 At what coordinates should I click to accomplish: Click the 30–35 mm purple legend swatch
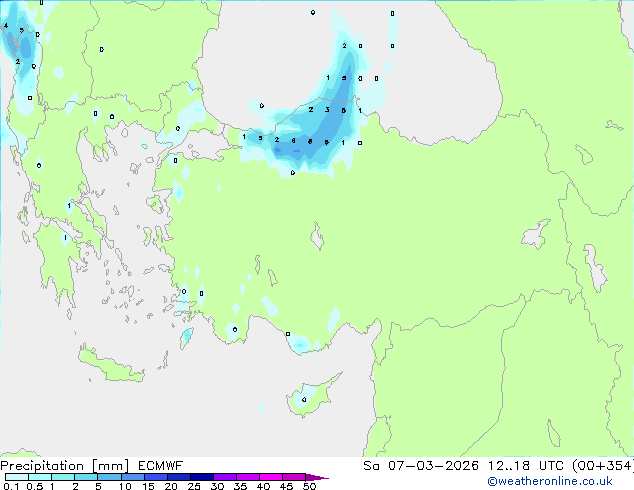click(224, 477)
